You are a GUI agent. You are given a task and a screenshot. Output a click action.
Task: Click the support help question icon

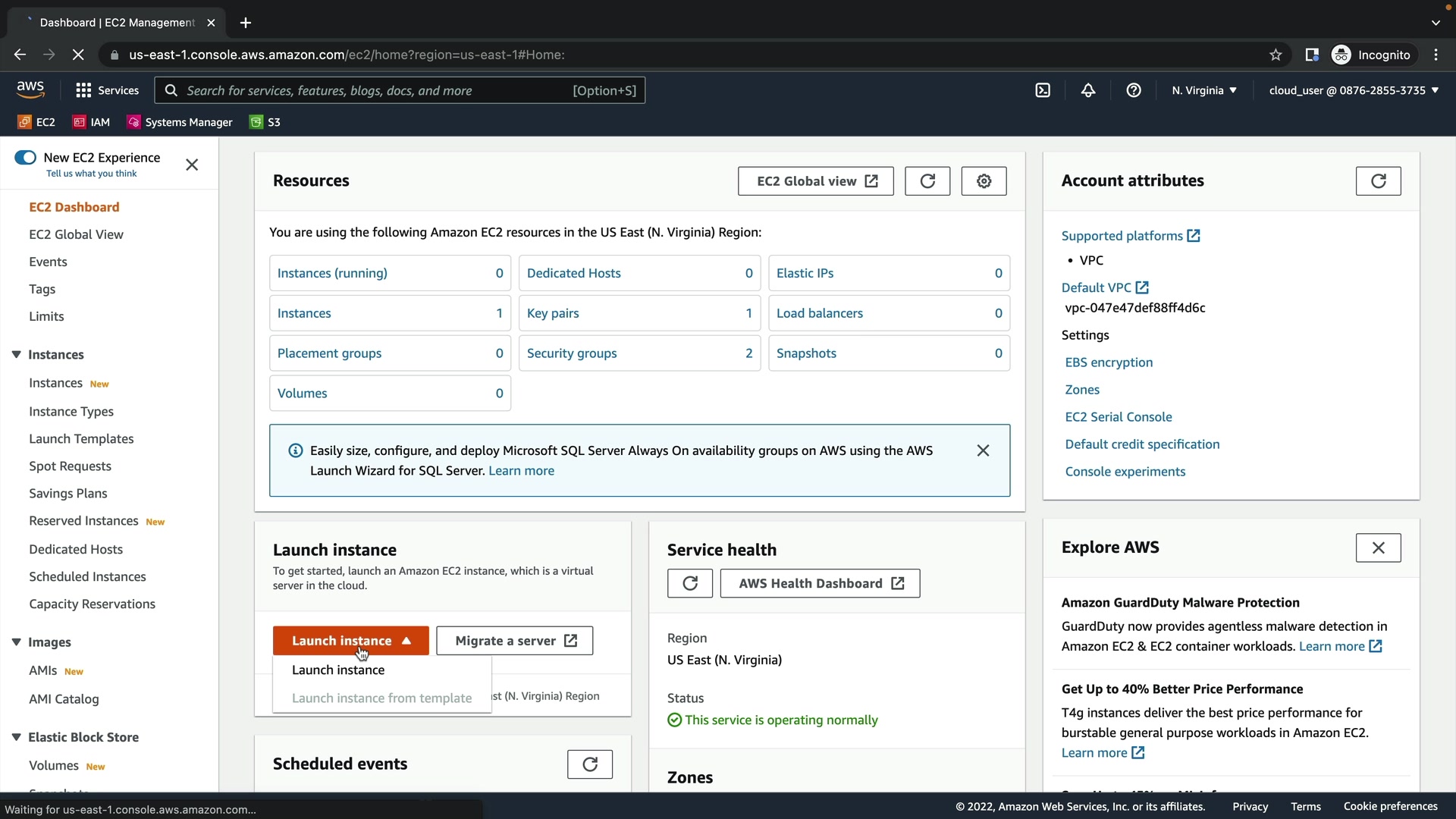click(1134, 90)
